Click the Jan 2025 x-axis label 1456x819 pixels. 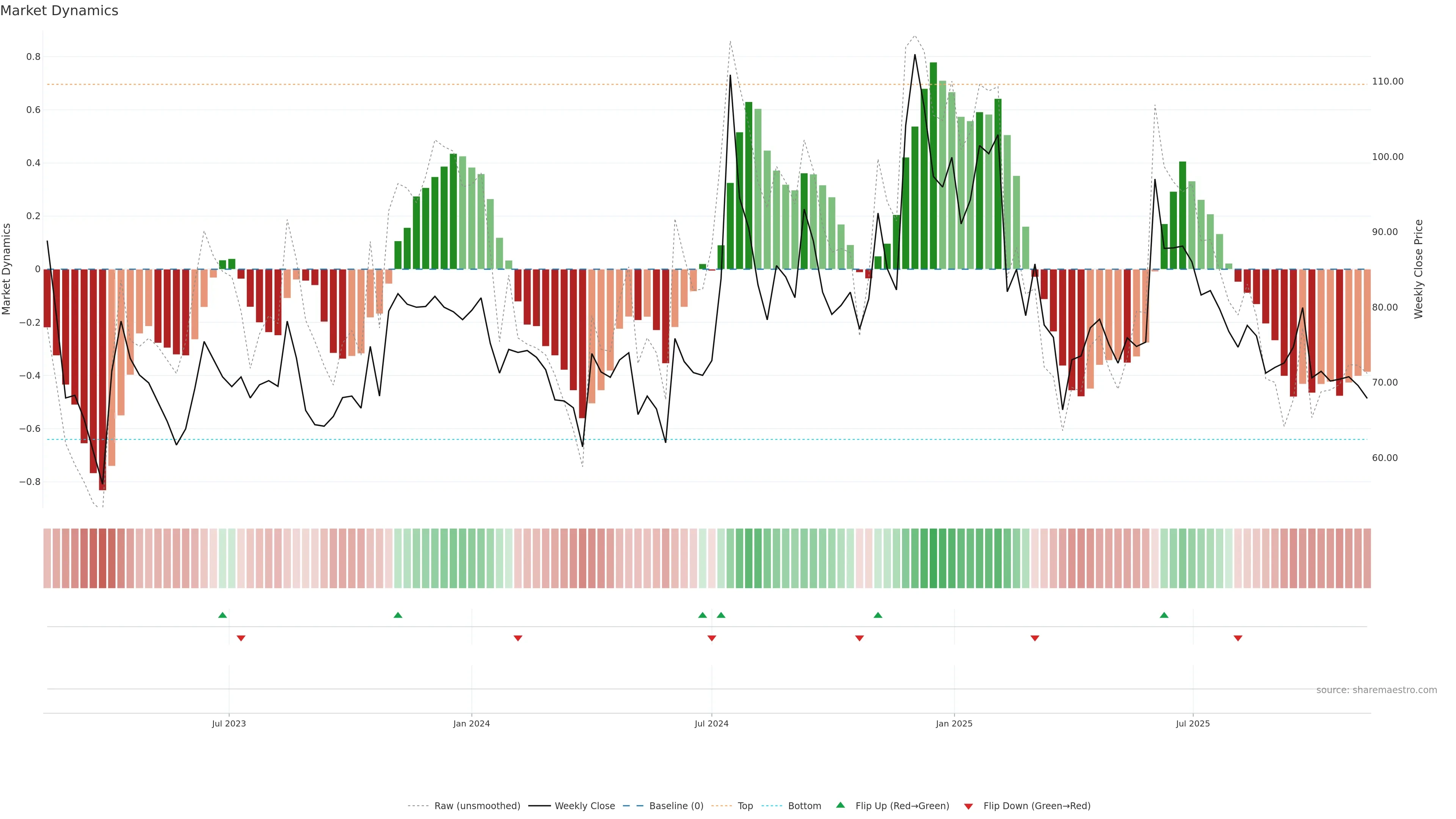[954, 723]
